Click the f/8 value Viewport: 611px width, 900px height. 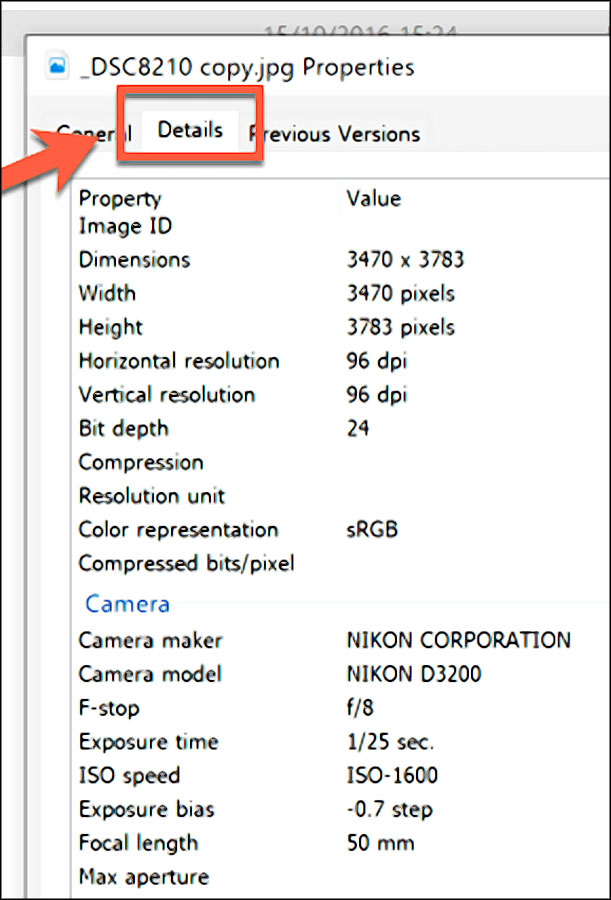click(361, 708)
